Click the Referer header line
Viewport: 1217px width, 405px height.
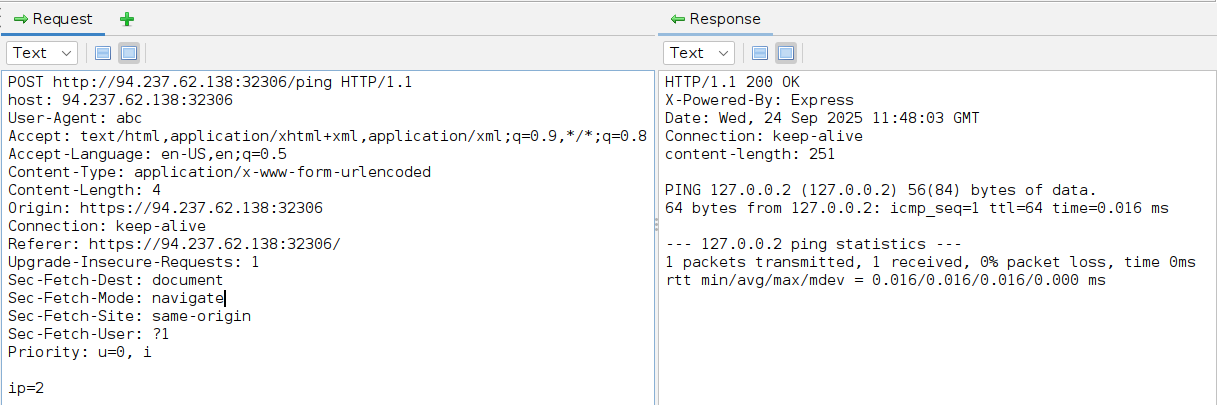(174, 244)
